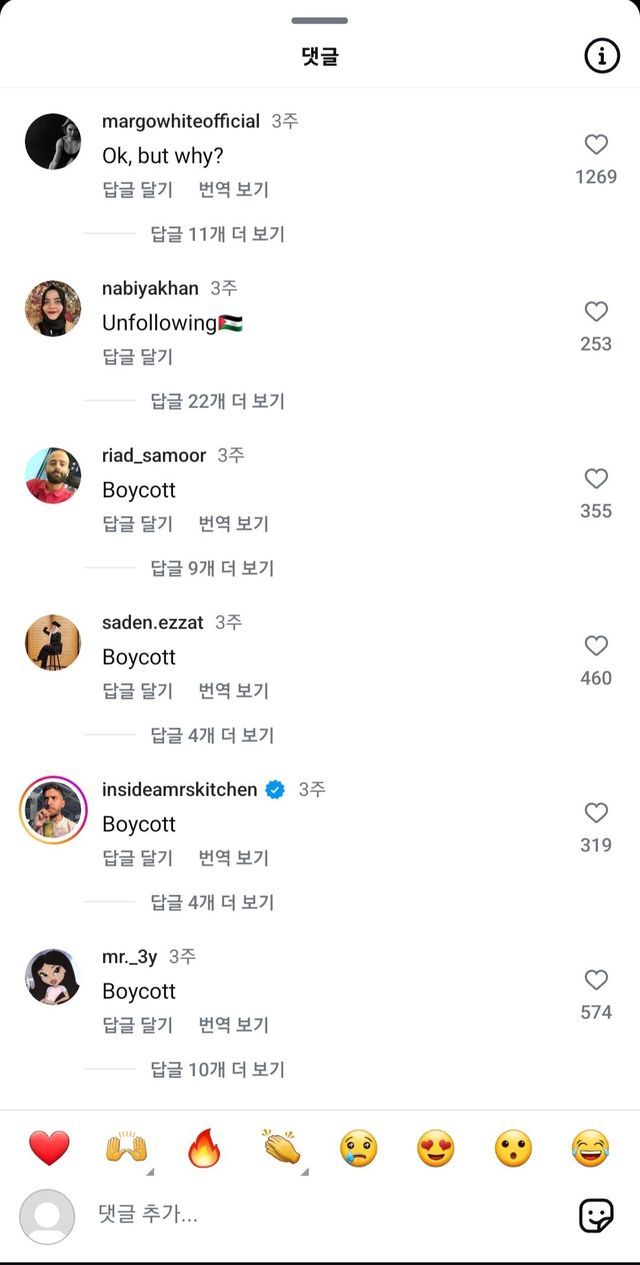Image resolution: width=640 pixels, height=1265 pixels.
Task: Reply to saden.ezzat's comment
Action: [x=138, y=691]
